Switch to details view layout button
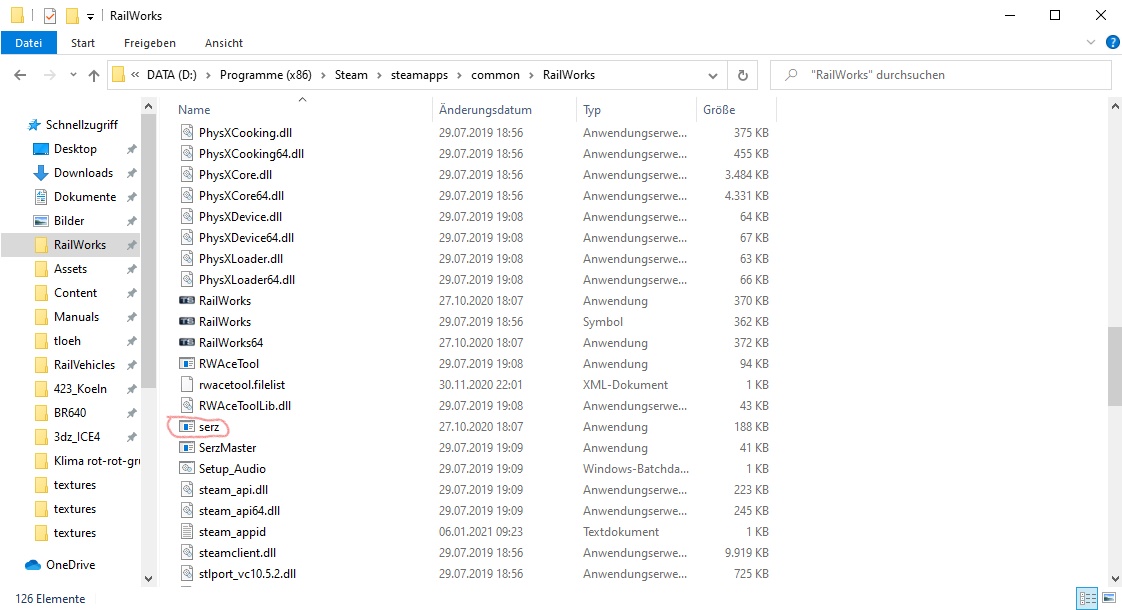This screenshot has width=1122, height=610. pos(1087,599)
